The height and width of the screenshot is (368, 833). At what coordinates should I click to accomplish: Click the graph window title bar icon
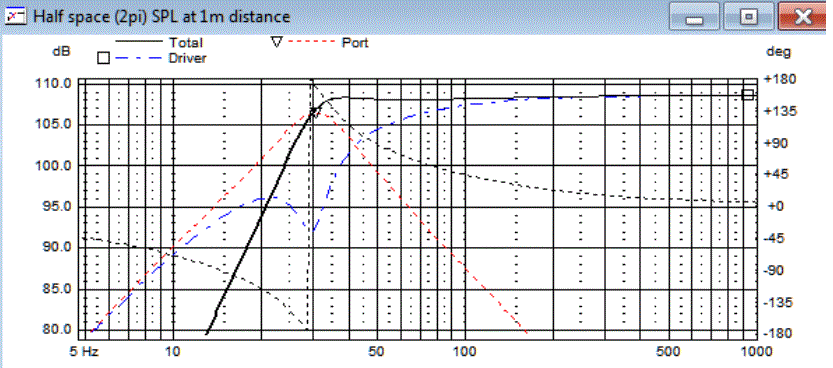[16, 16]
